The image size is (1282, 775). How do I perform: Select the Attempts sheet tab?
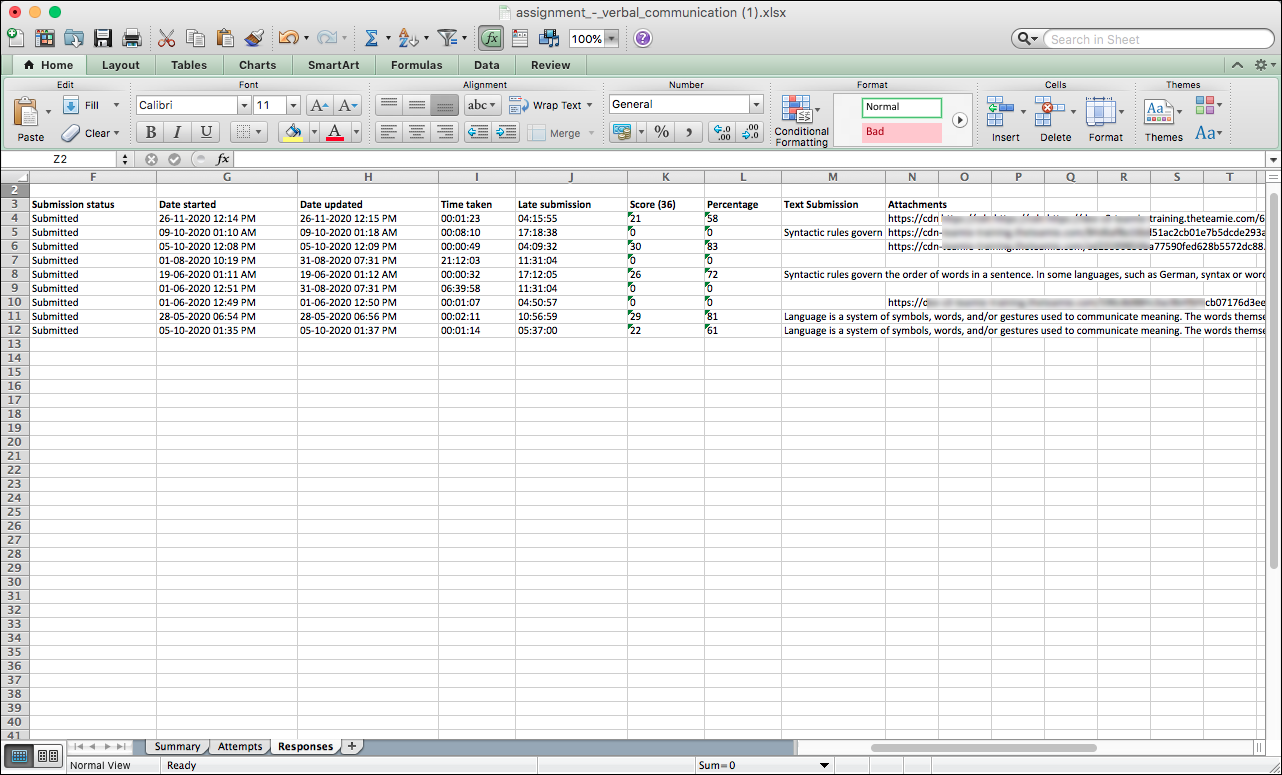pyautogui.click(x=240, y=746)
